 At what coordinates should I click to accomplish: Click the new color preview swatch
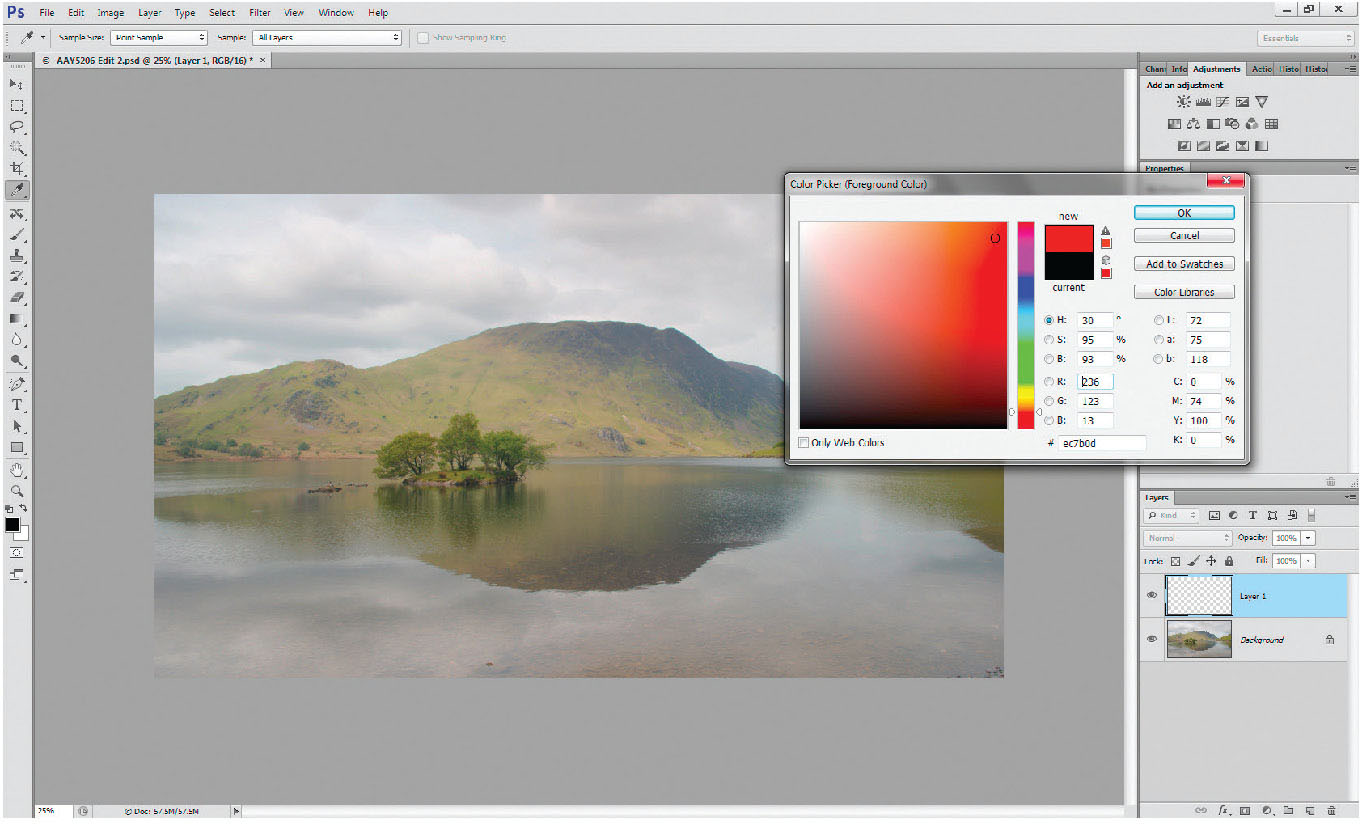[1069, 239]
